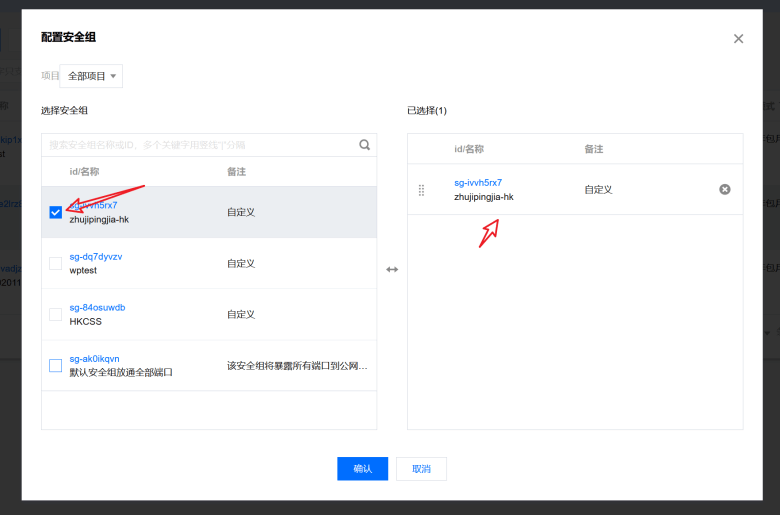Check the wptest security group checkbox
780x515 pixels.
56,263
